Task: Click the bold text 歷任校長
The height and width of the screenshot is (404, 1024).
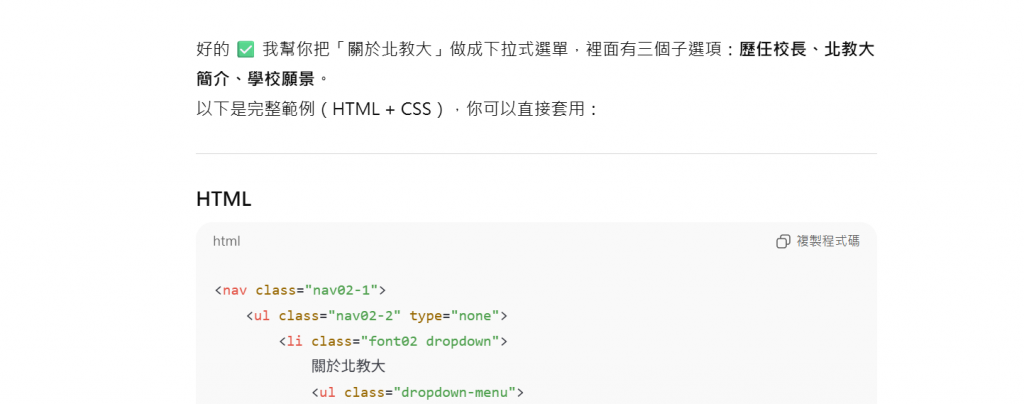Action: point(773,49)
